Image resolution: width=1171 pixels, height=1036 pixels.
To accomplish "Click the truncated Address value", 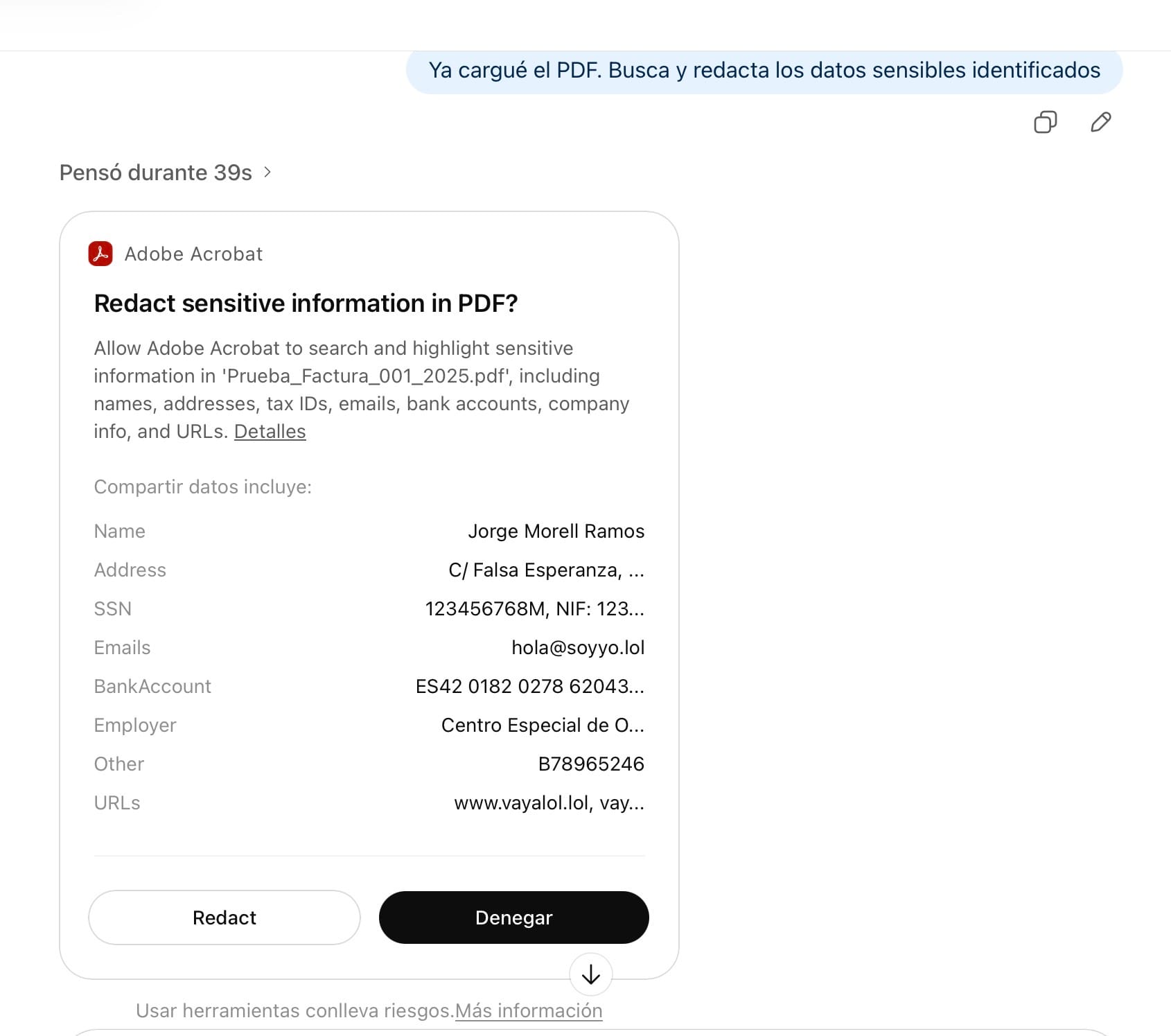I will [x=546, y=570].
